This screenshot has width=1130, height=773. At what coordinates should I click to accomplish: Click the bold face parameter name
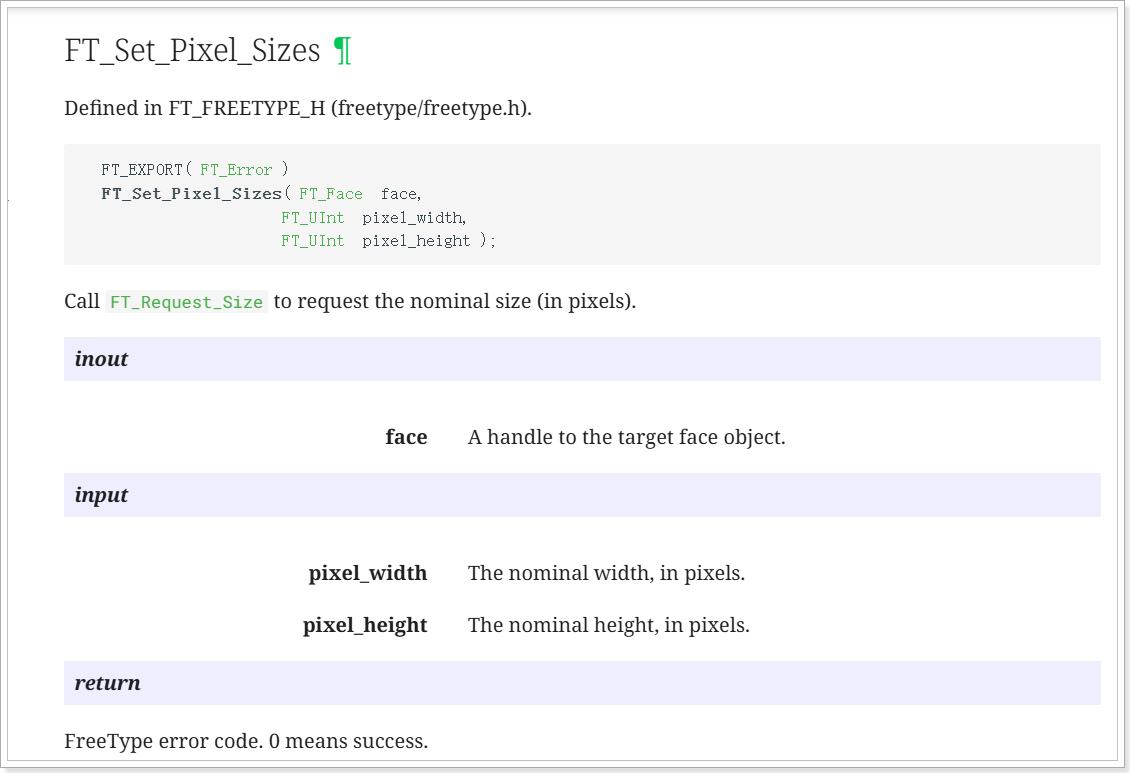pyautogui.click(x=406, y=437)
